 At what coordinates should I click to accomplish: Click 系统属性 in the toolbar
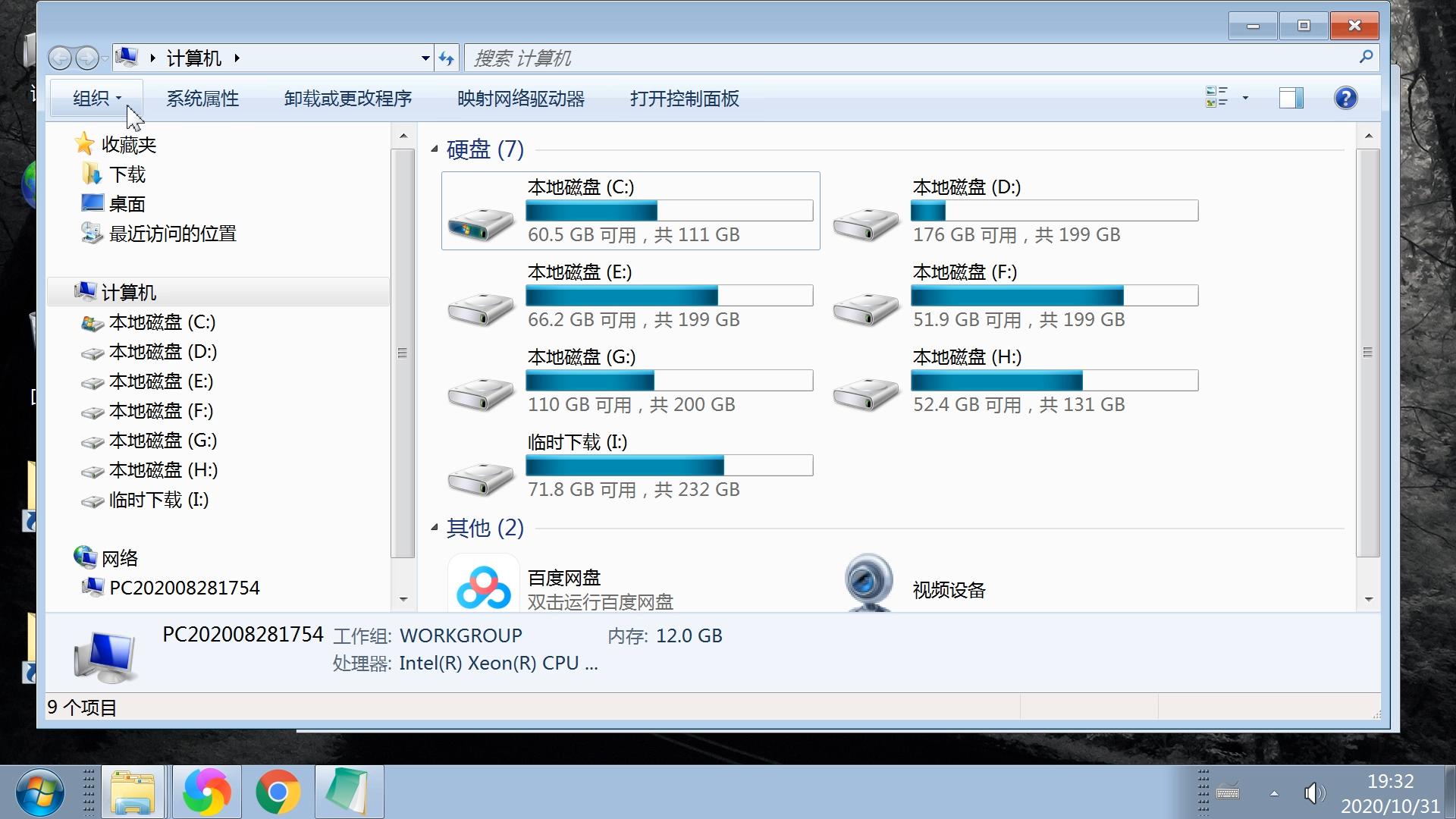click(x=202, y=99)
